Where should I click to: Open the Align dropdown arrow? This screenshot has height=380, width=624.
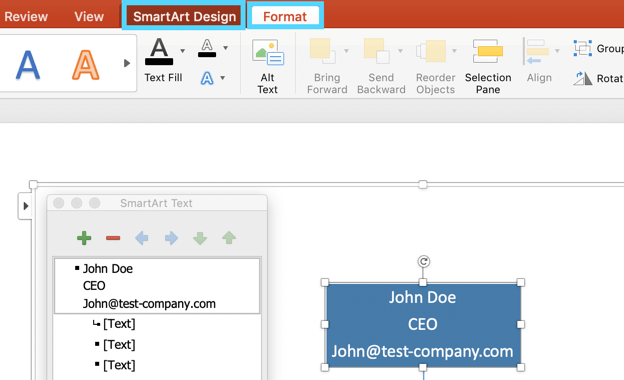(x=557, y=51)
